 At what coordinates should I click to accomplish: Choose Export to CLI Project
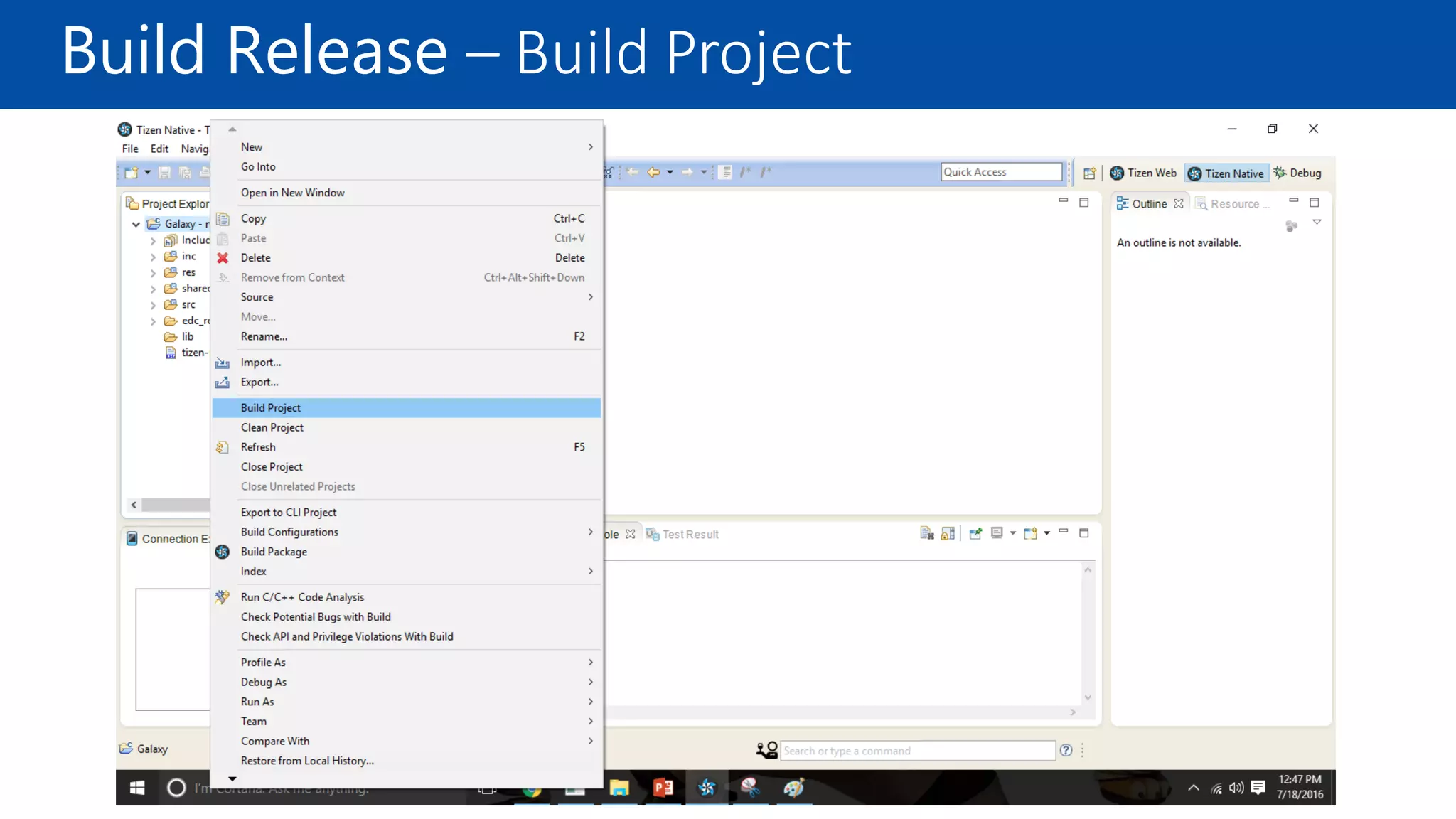(406, 513)
